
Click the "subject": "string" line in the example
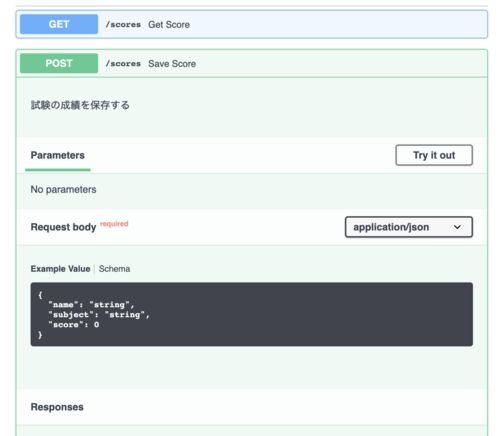[99, 315]
